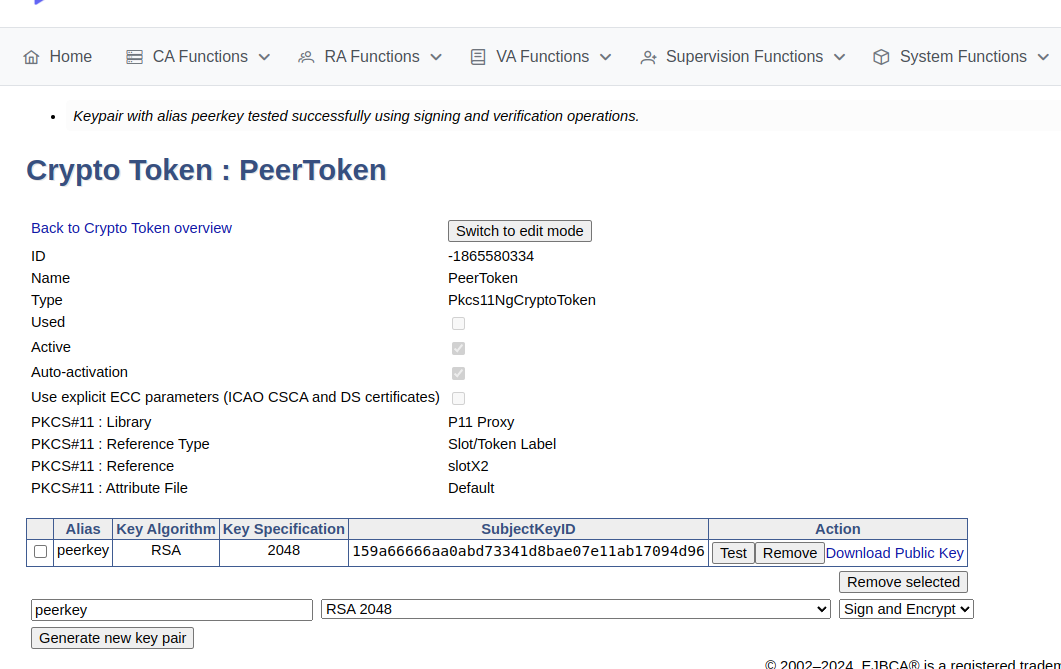Click the key alias text field
The height and width of the screenshot is (669, 1061).
click(x=172, y=610)
